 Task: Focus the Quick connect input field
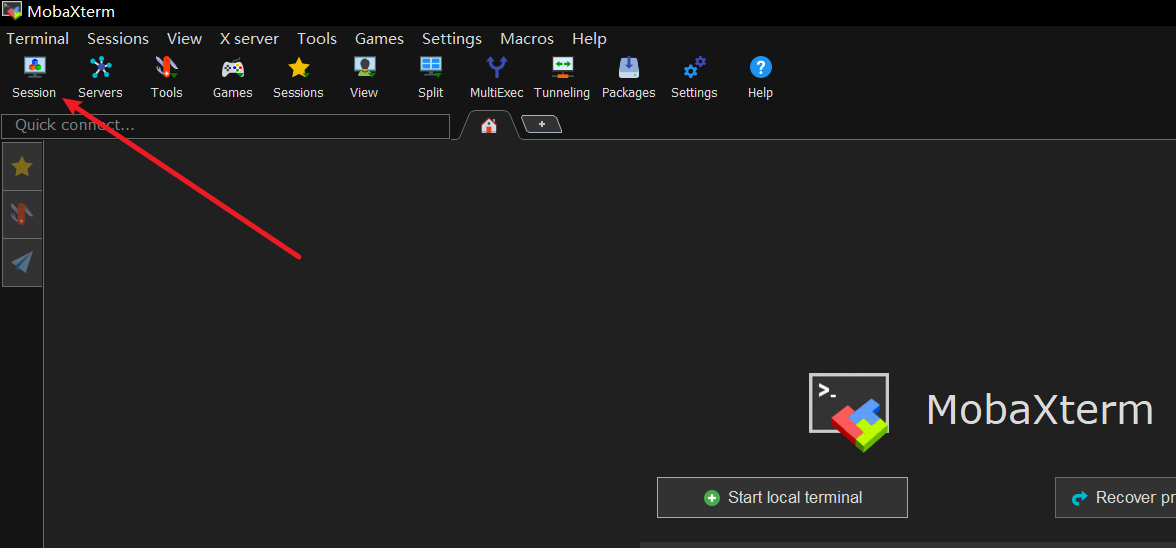[x=226, y=126]
